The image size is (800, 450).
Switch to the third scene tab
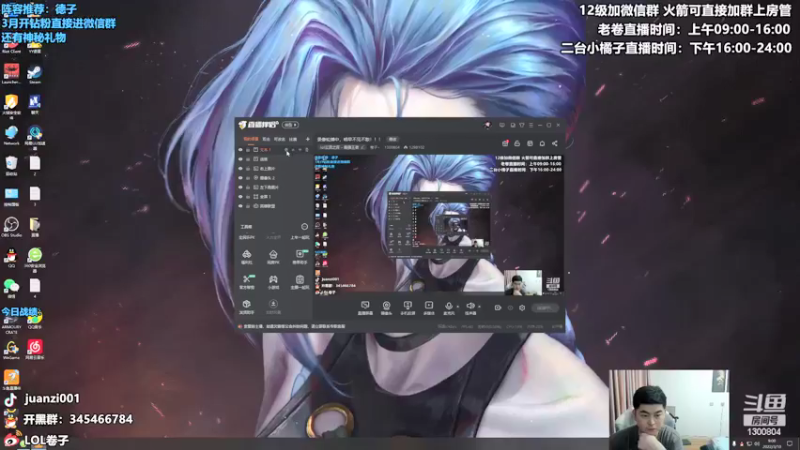tap(280, 139)
